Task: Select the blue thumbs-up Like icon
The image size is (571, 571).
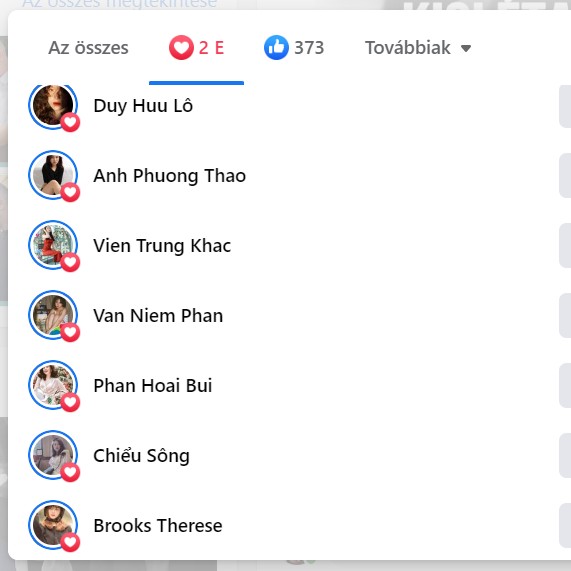Action: [x=276, y=48]
